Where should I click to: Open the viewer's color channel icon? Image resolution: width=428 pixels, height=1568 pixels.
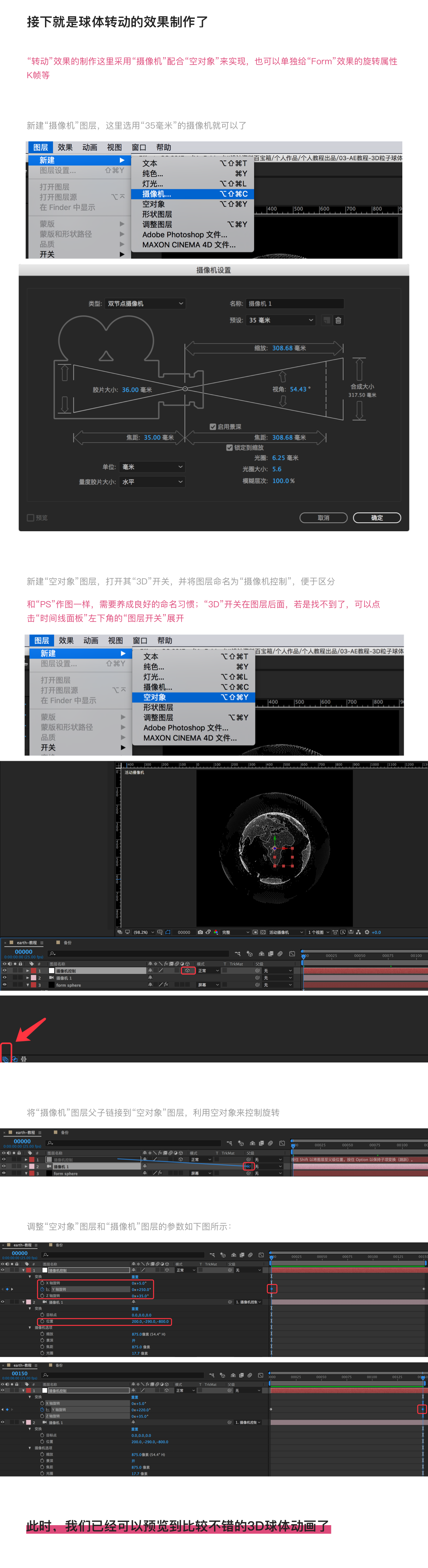[x=216, y=932]
